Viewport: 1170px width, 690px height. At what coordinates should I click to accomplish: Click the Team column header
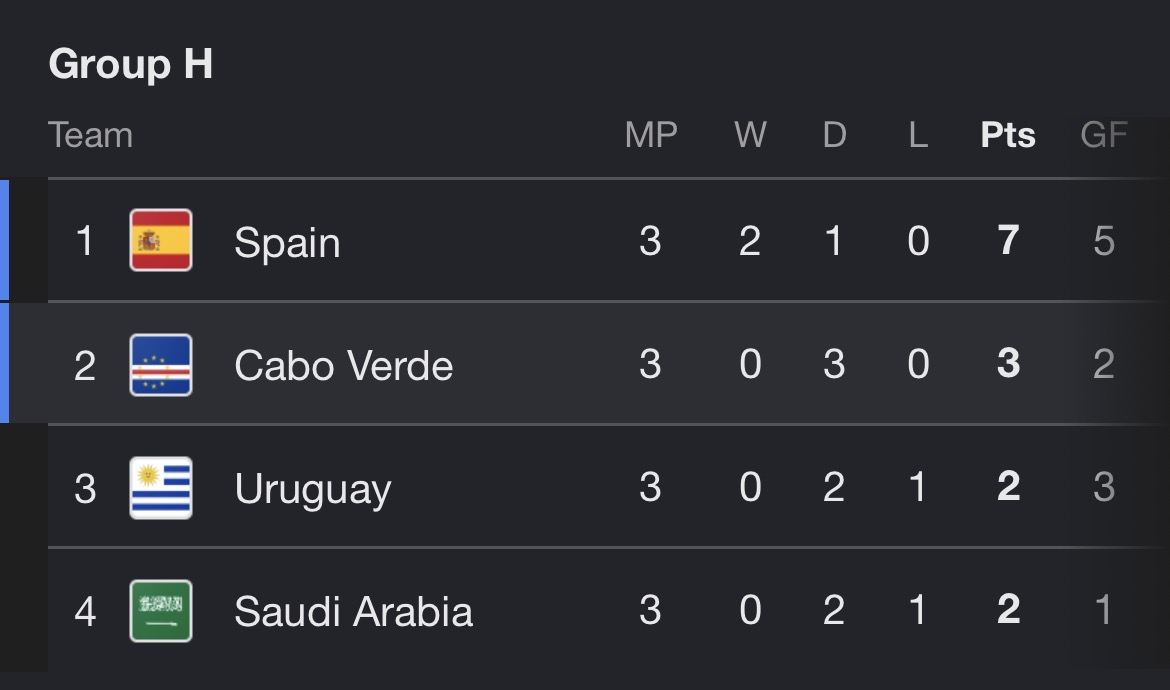90,135
